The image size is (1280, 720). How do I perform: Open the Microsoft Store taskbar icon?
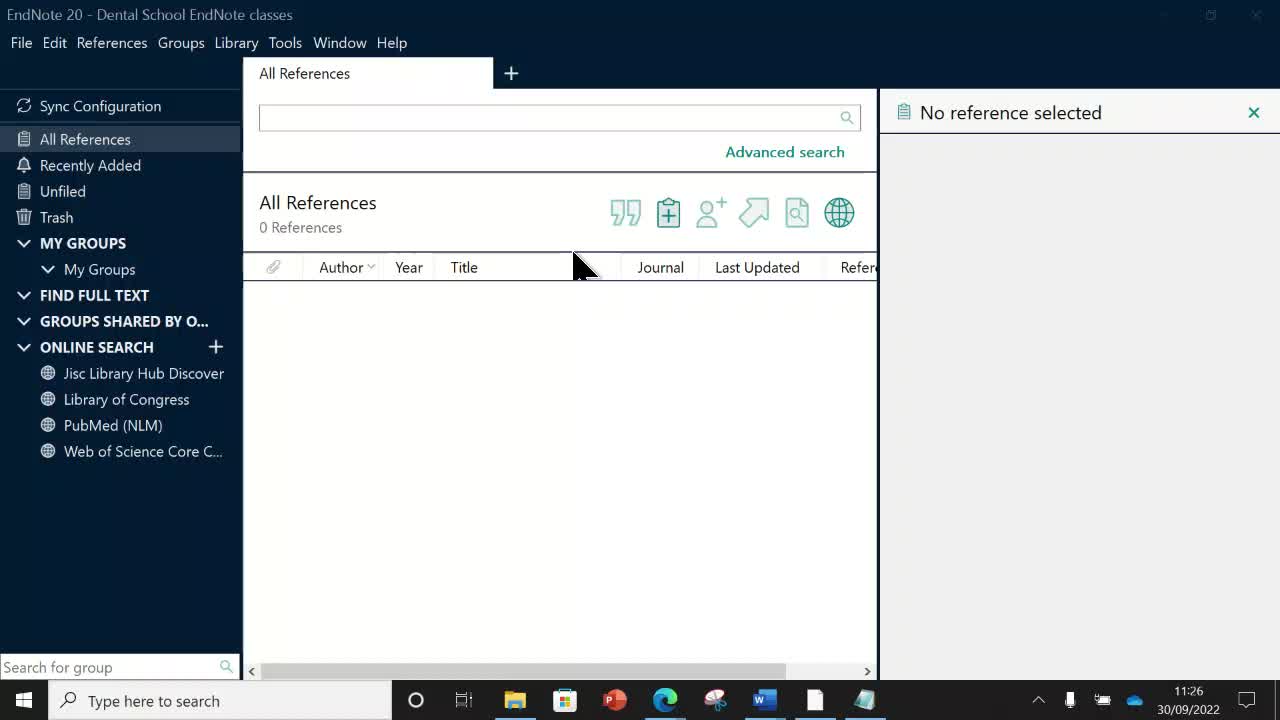click(x=565, y=700)
